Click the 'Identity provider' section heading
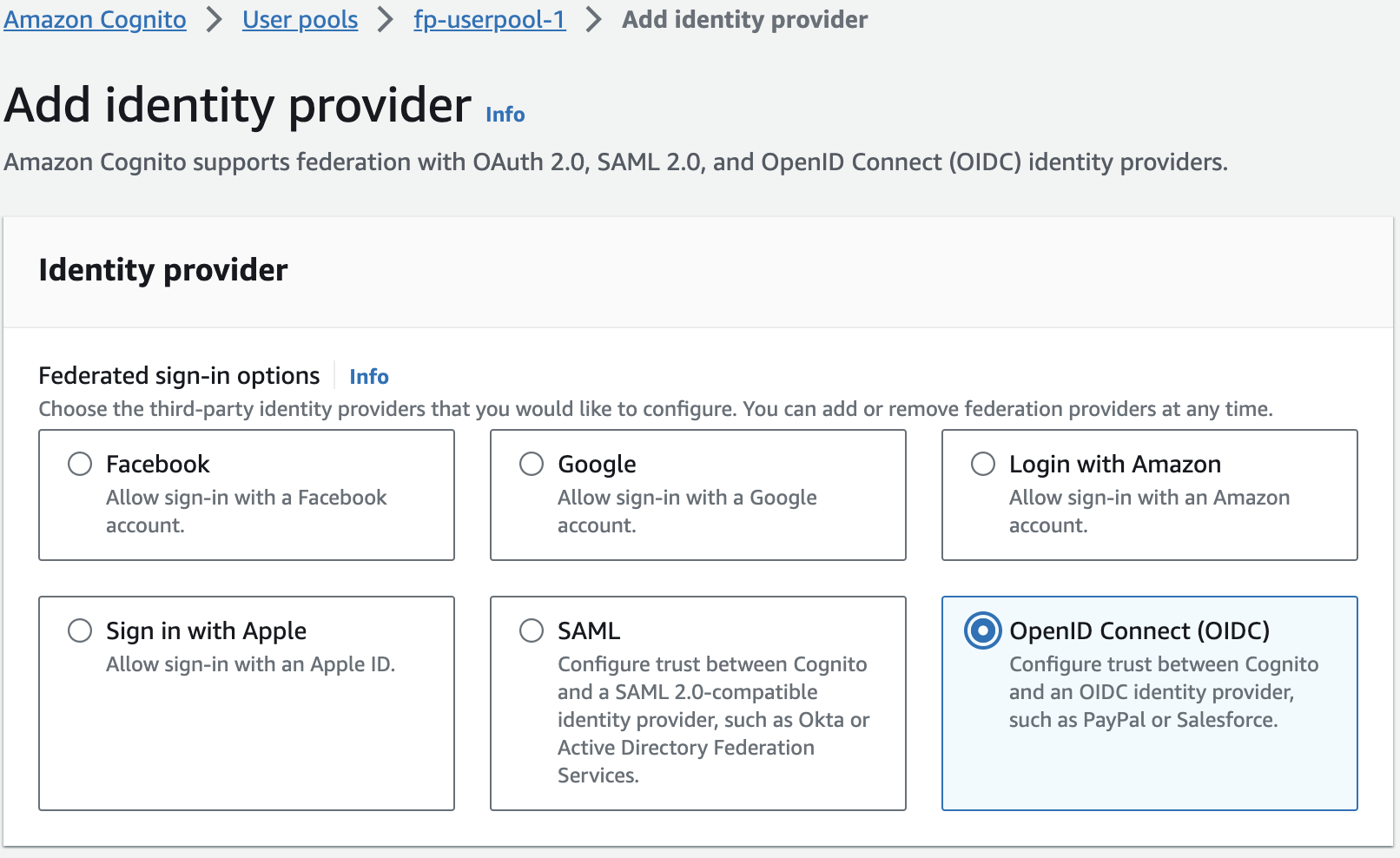1400x858 pixels. 163,270
